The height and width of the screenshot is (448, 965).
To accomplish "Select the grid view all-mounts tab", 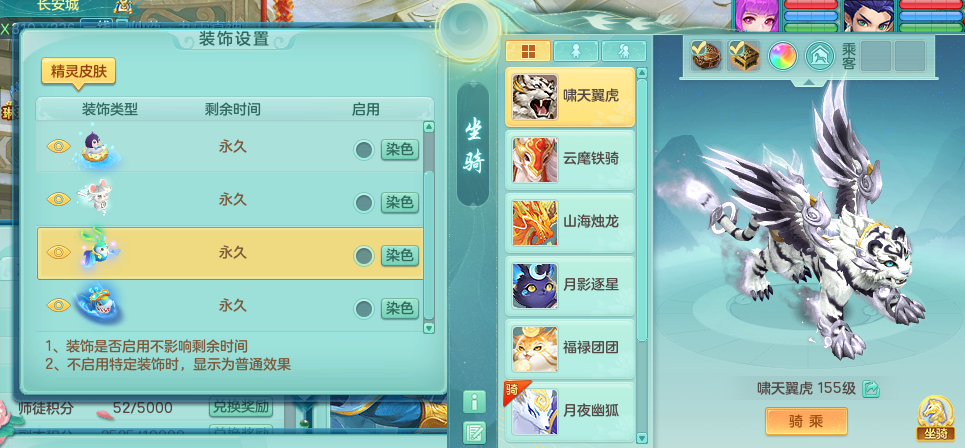I will (528, 51).
